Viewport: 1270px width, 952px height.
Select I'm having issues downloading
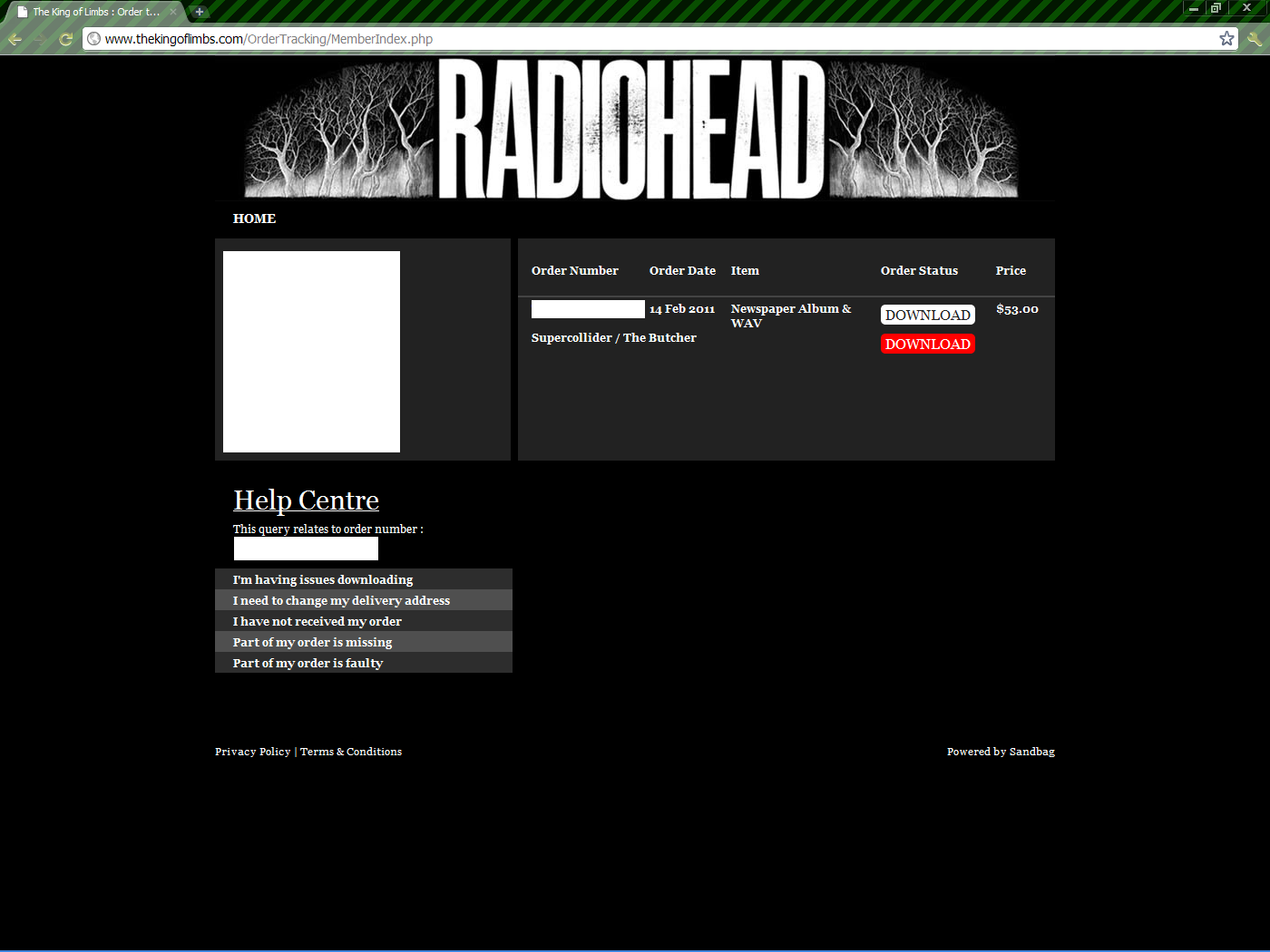[x=364, y=579]
